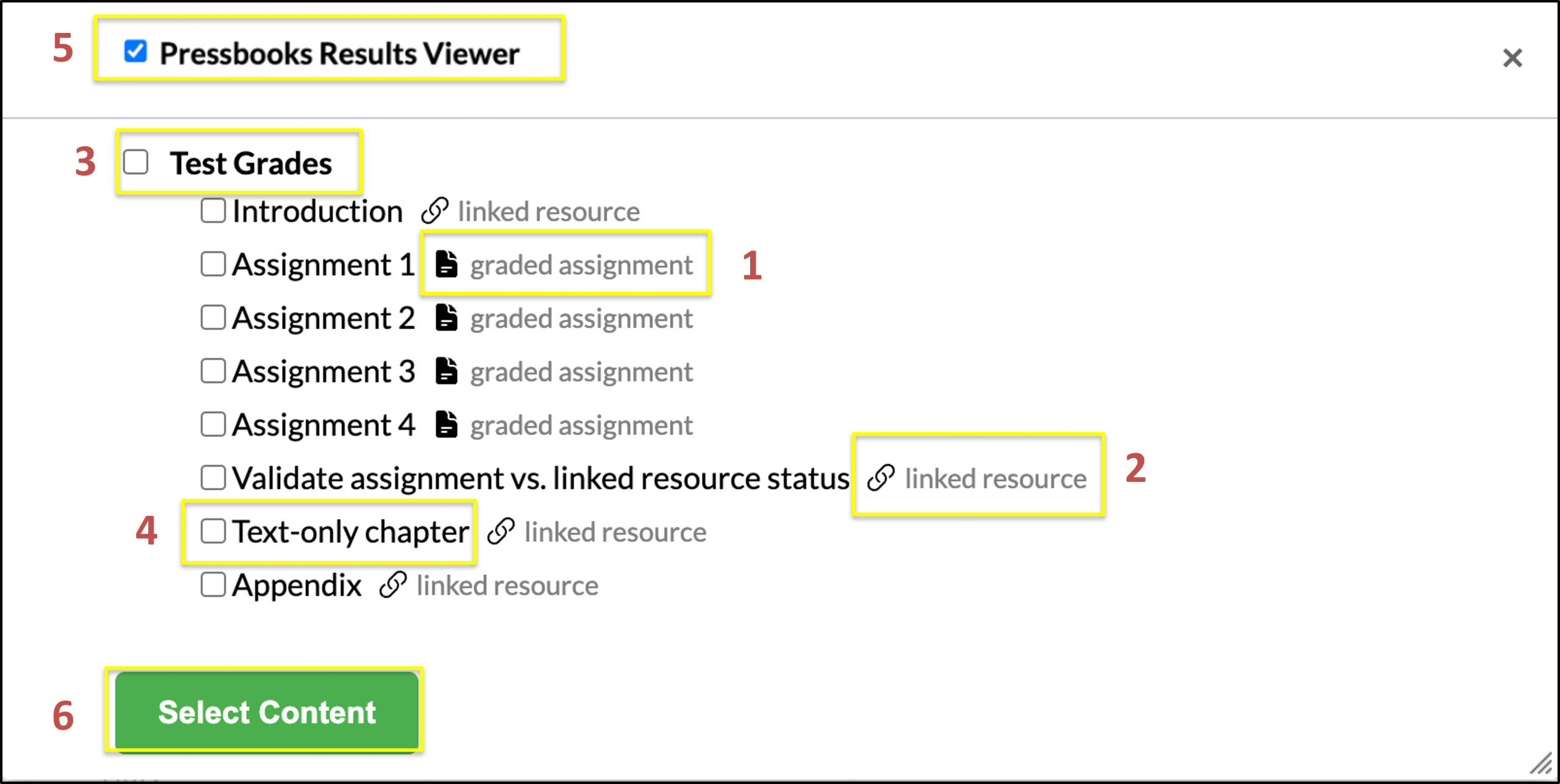Click 'graded assignment' text beside Assignment 4

pyautogui.click(x=581, y=426)
